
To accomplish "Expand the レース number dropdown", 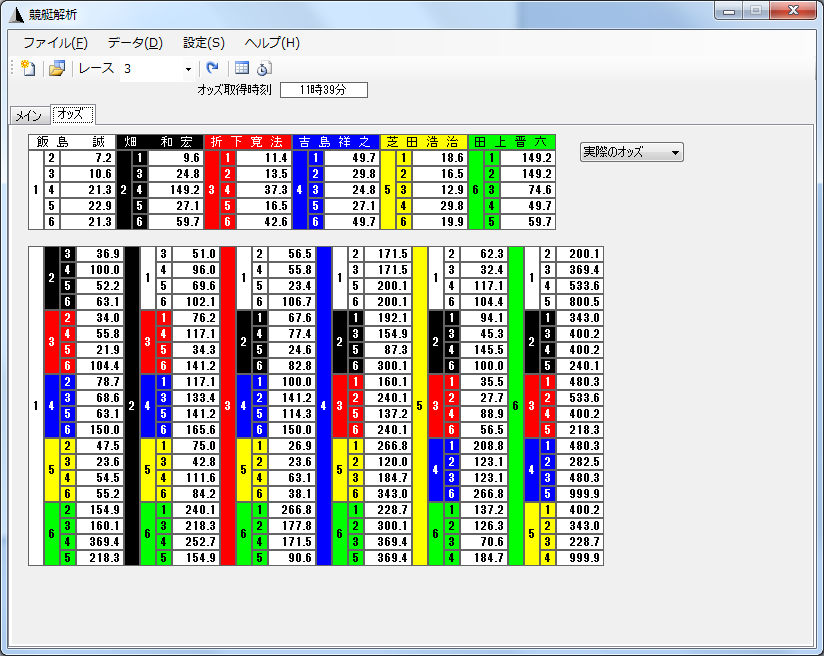I will [188, 69].
